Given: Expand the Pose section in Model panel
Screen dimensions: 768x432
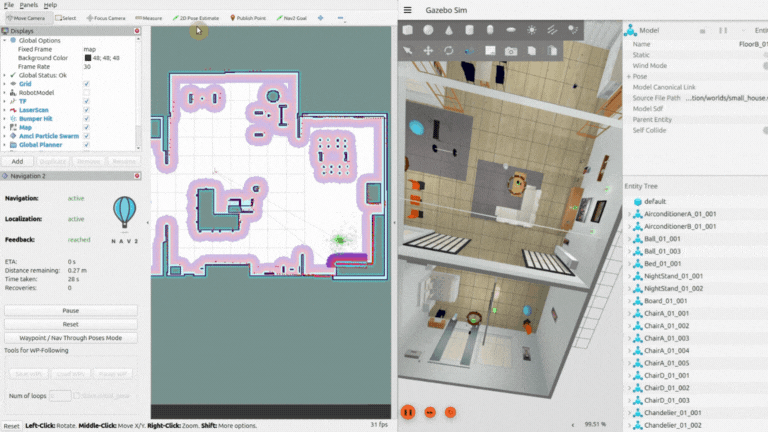Looking at the screenshot, I should click(628, 76).
